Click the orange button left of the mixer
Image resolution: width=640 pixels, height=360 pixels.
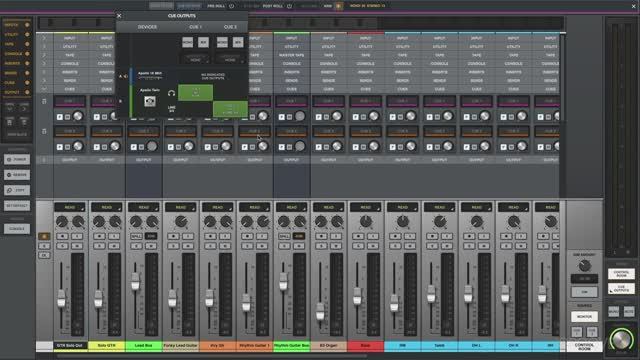tap(44, 236)
